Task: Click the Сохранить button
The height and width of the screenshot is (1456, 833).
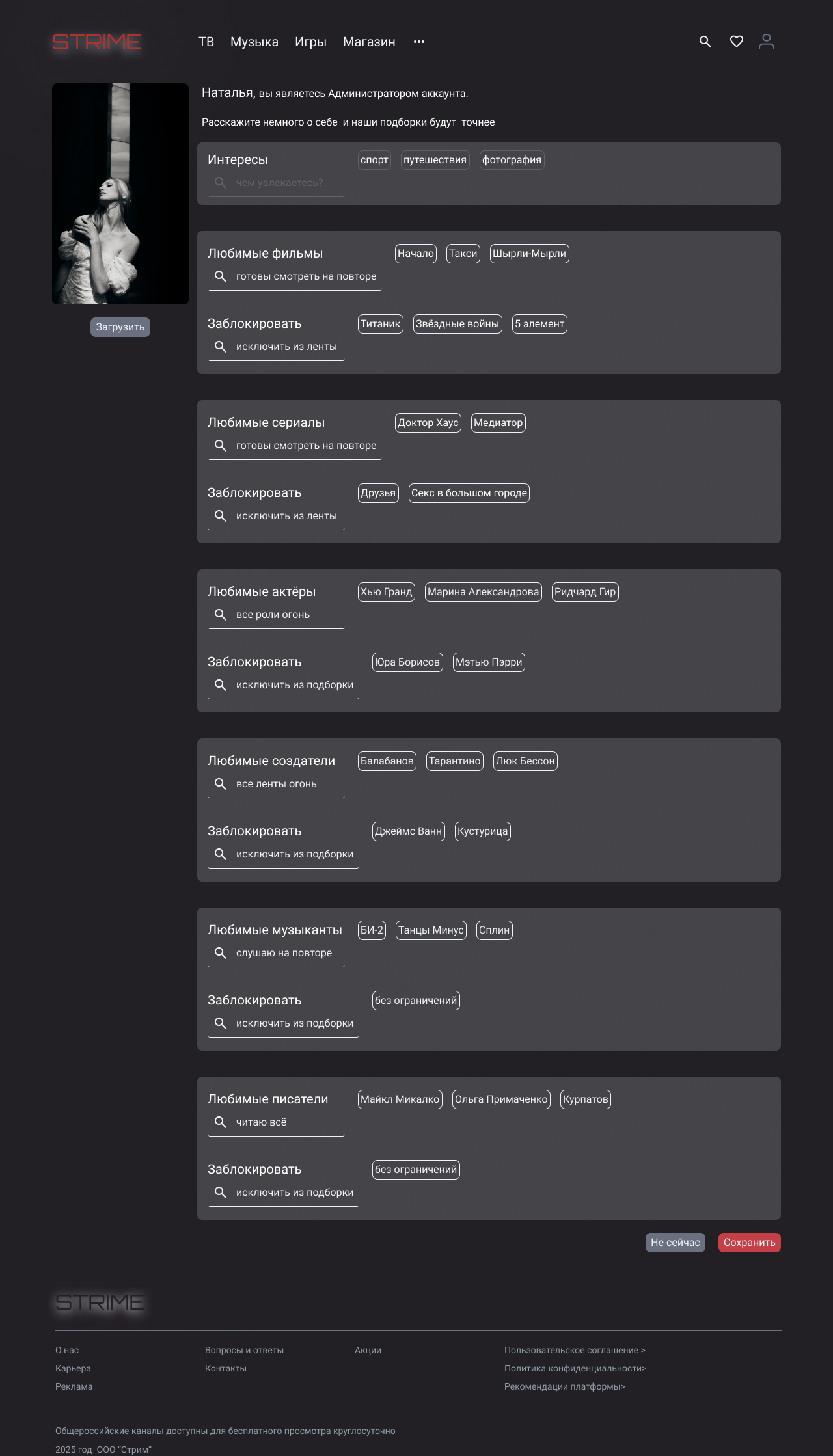Action: pyautogui.click(x=750, y=1243)
